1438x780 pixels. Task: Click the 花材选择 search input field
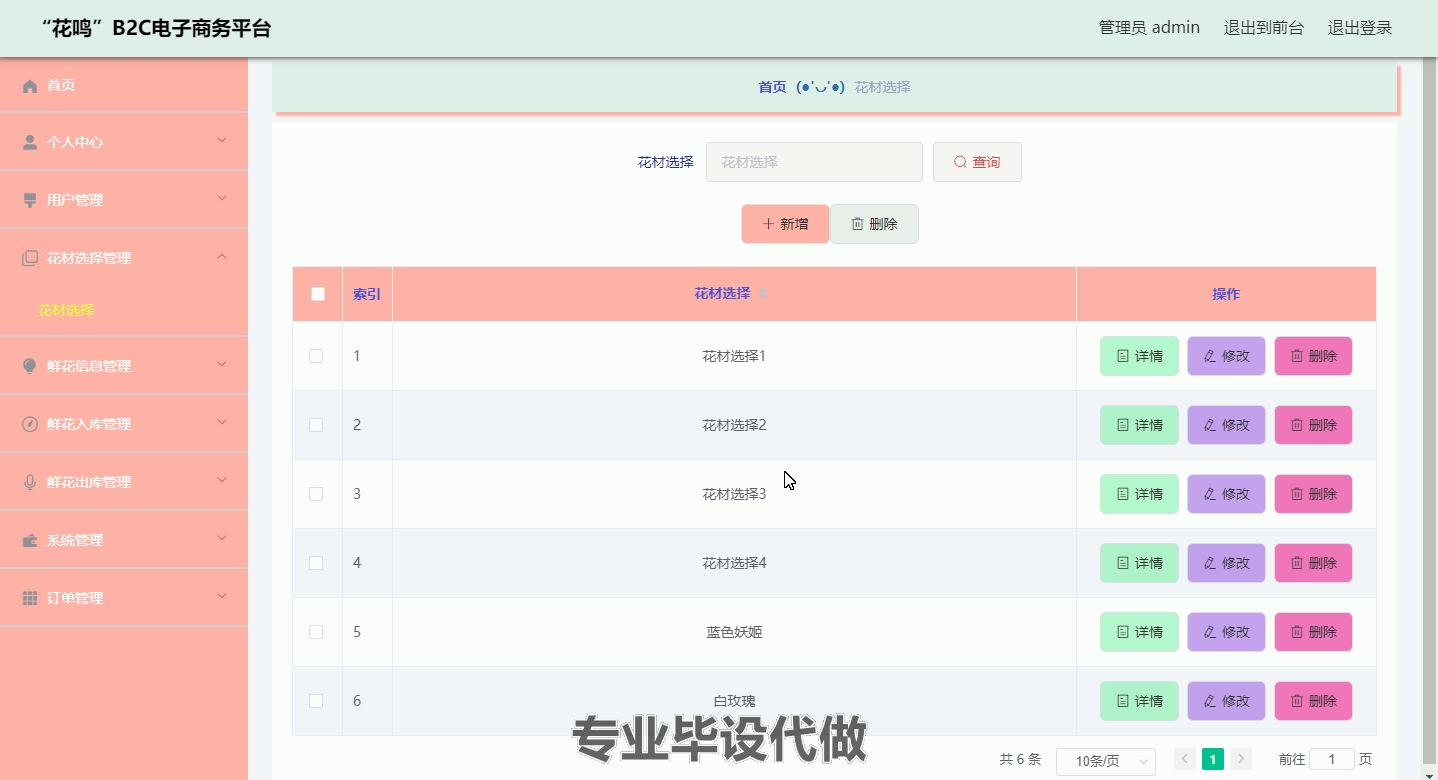[x=814, y=162]
